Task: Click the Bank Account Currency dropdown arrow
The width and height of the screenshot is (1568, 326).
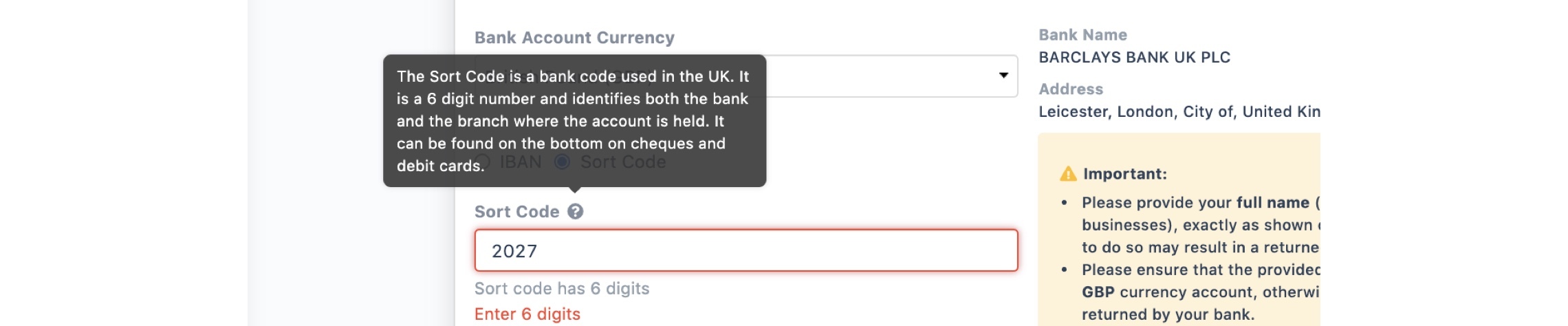Action: point(1003,76)
